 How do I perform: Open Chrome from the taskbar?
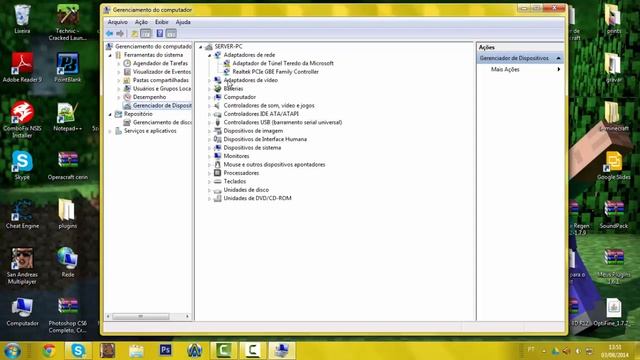pyautogui.click(x=49, y=351)
